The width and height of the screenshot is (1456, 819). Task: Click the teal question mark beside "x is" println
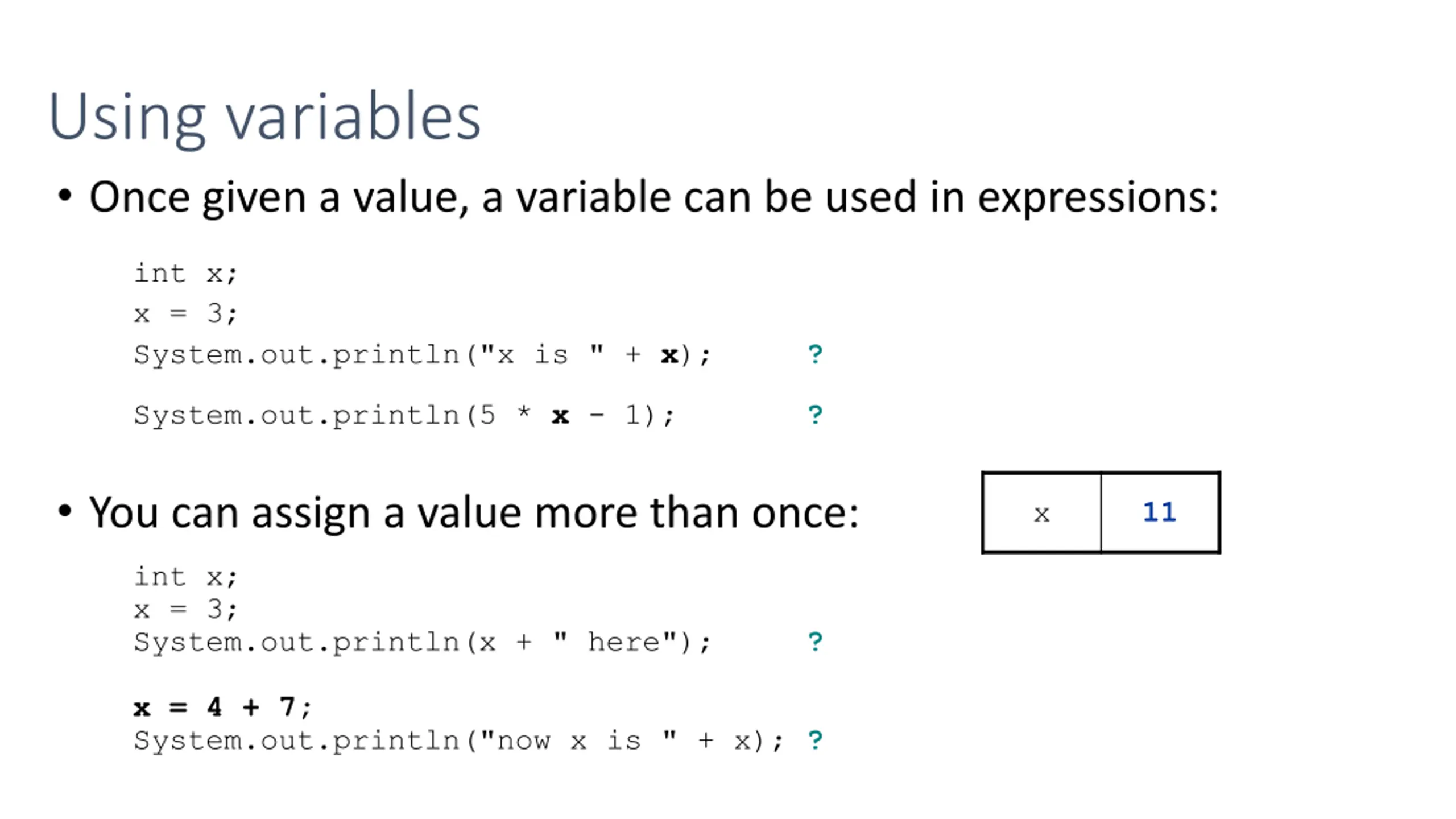[815, 354]
